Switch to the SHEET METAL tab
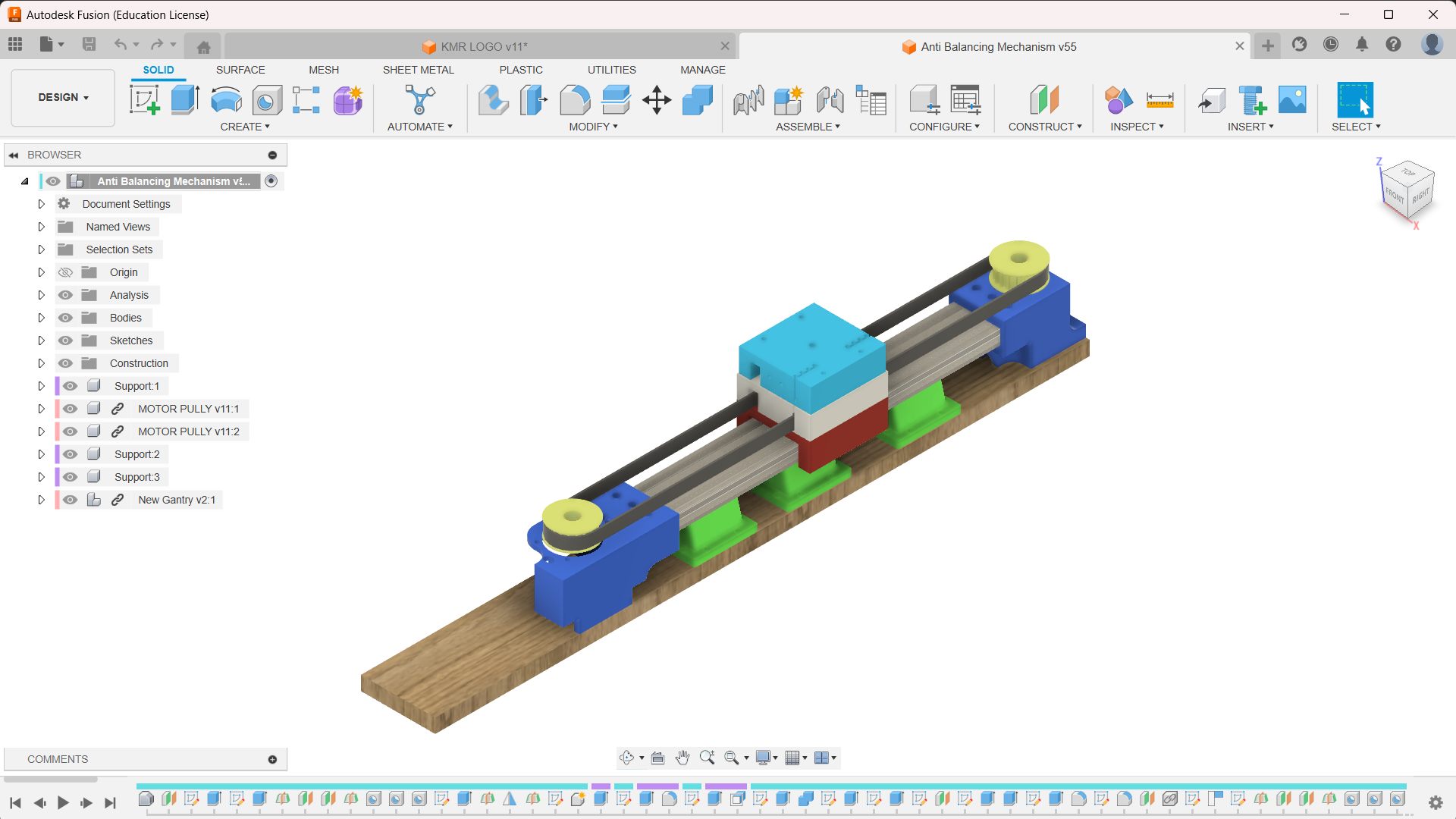This screenshot has height=819, width=1456. click(x=418, y=70)
